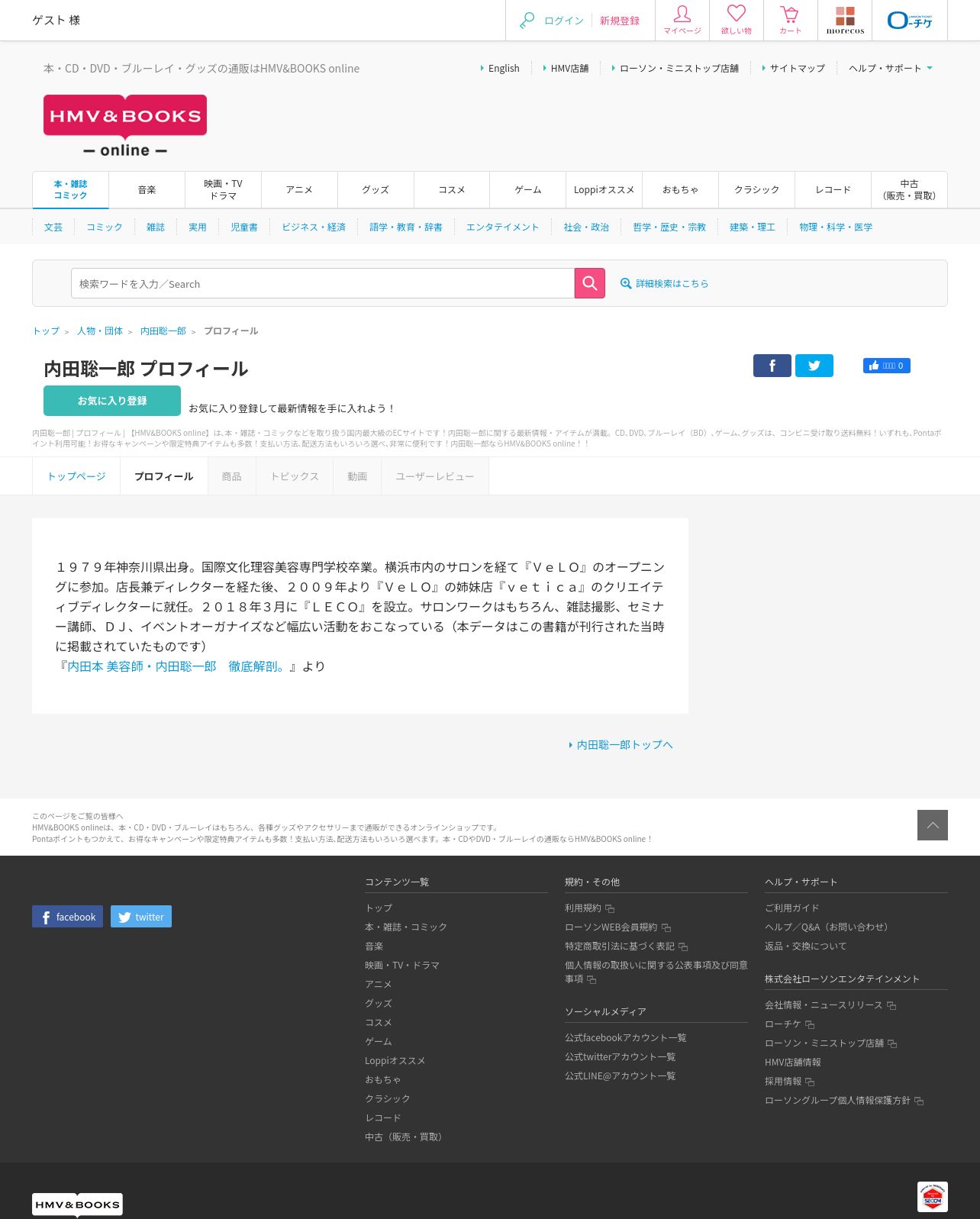Click in the search keyword field

tap(323, 283)
